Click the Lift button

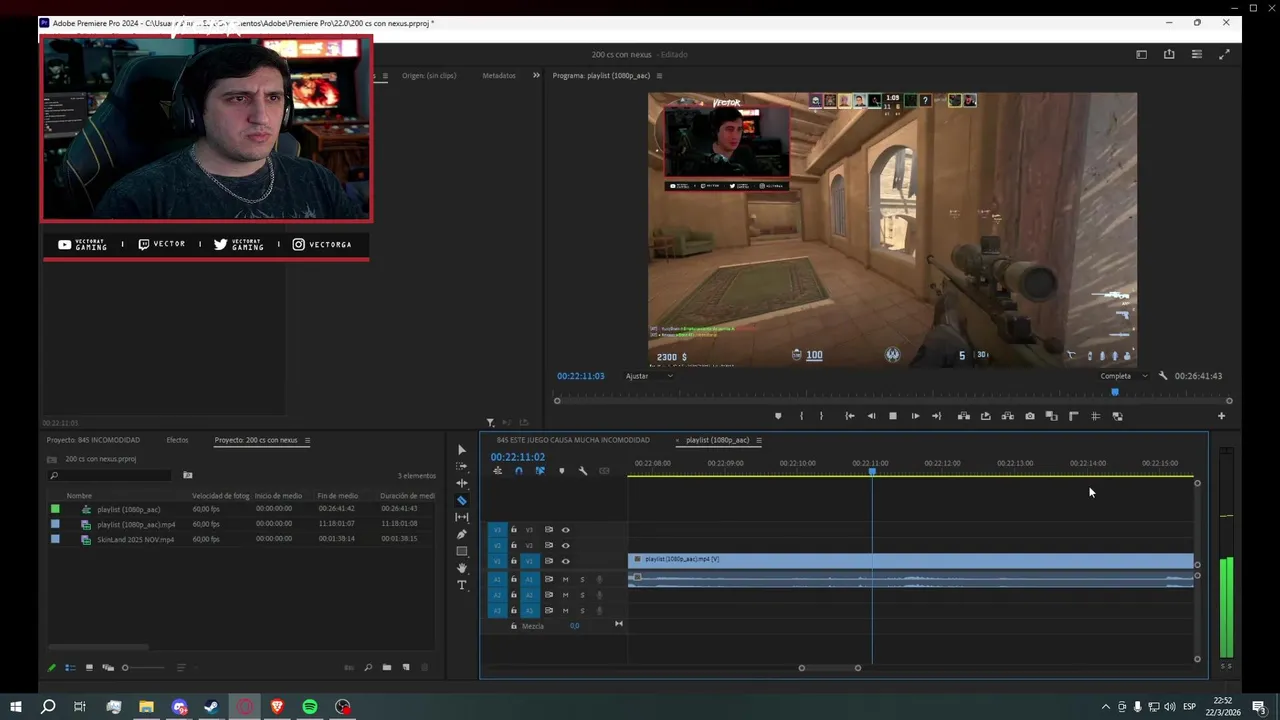tap(964, 416)
